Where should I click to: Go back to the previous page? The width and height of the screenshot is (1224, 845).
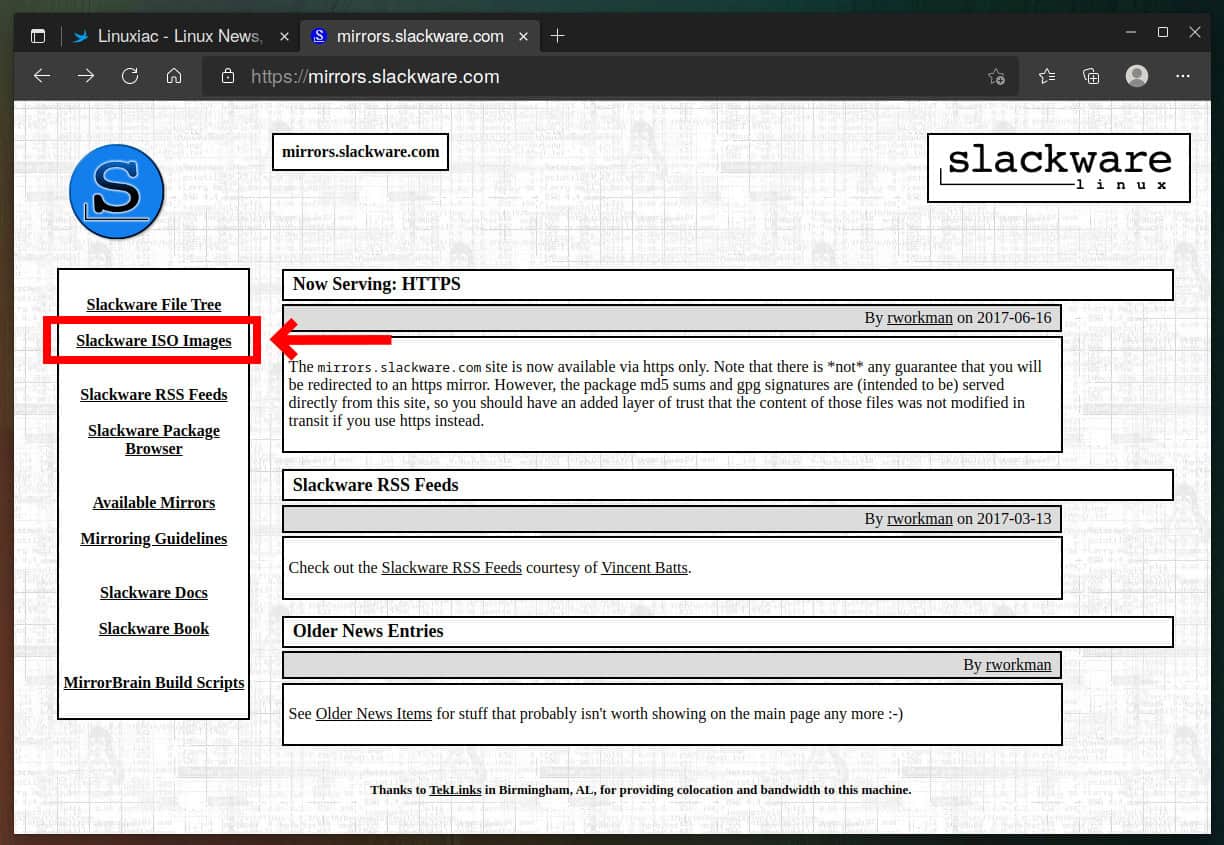(41, 76)
